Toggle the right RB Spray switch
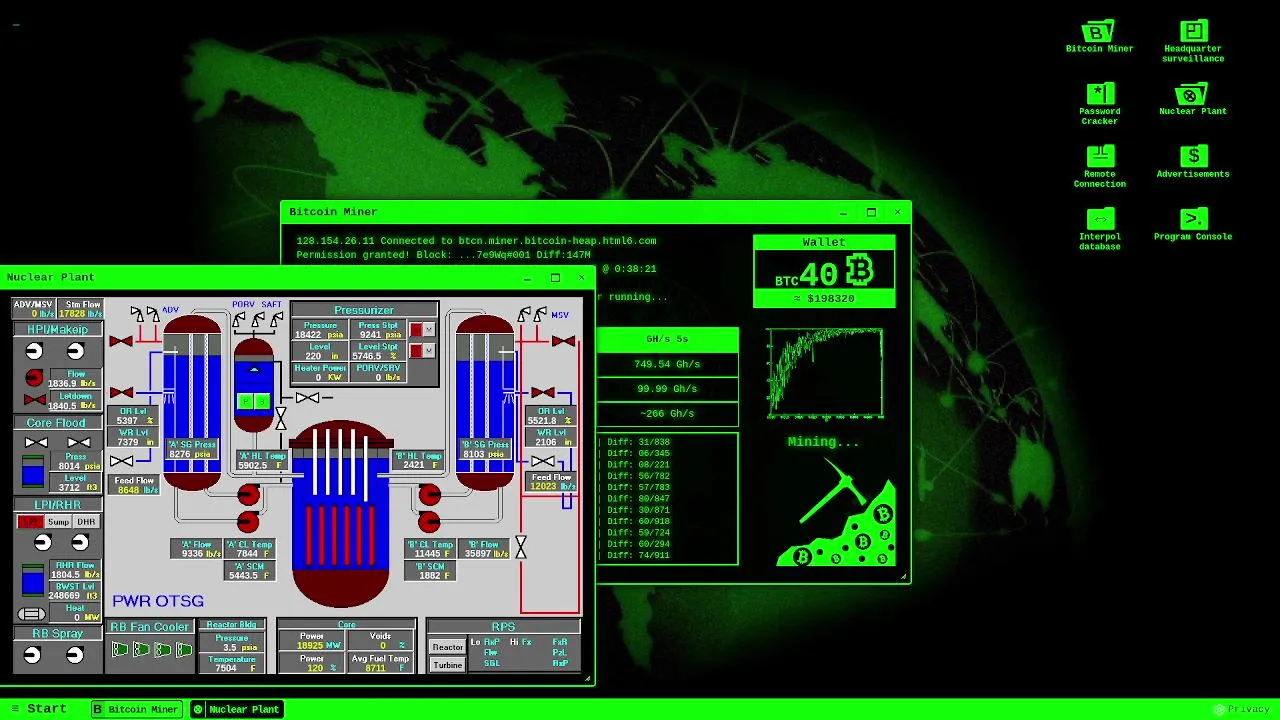Viewport: 1280px width, 720px height. [75, 654]
